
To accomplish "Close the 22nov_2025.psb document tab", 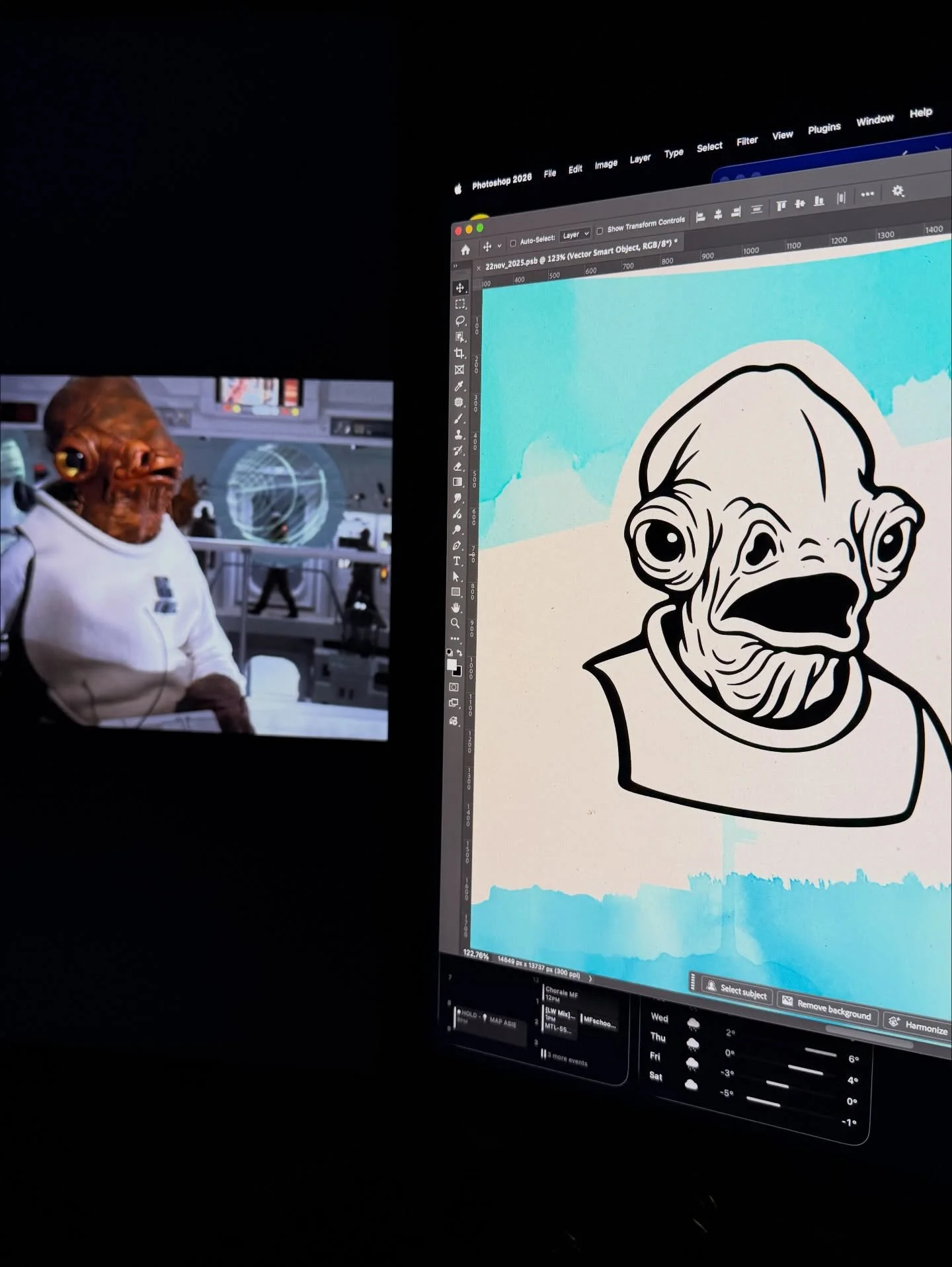I will (x=479, y=268).
